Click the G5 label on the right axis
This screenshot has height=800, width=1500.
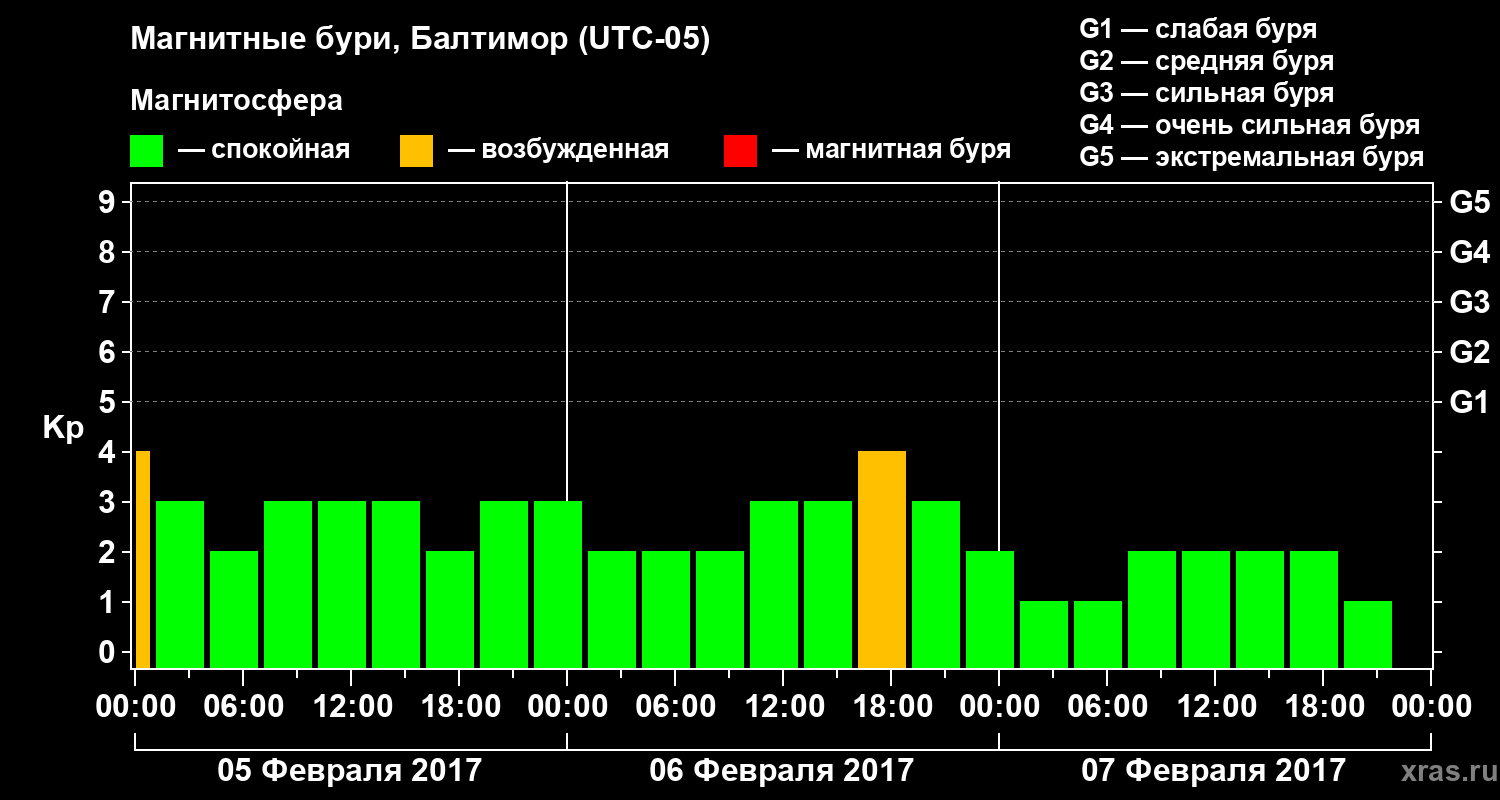click(x=1469, y=202)
